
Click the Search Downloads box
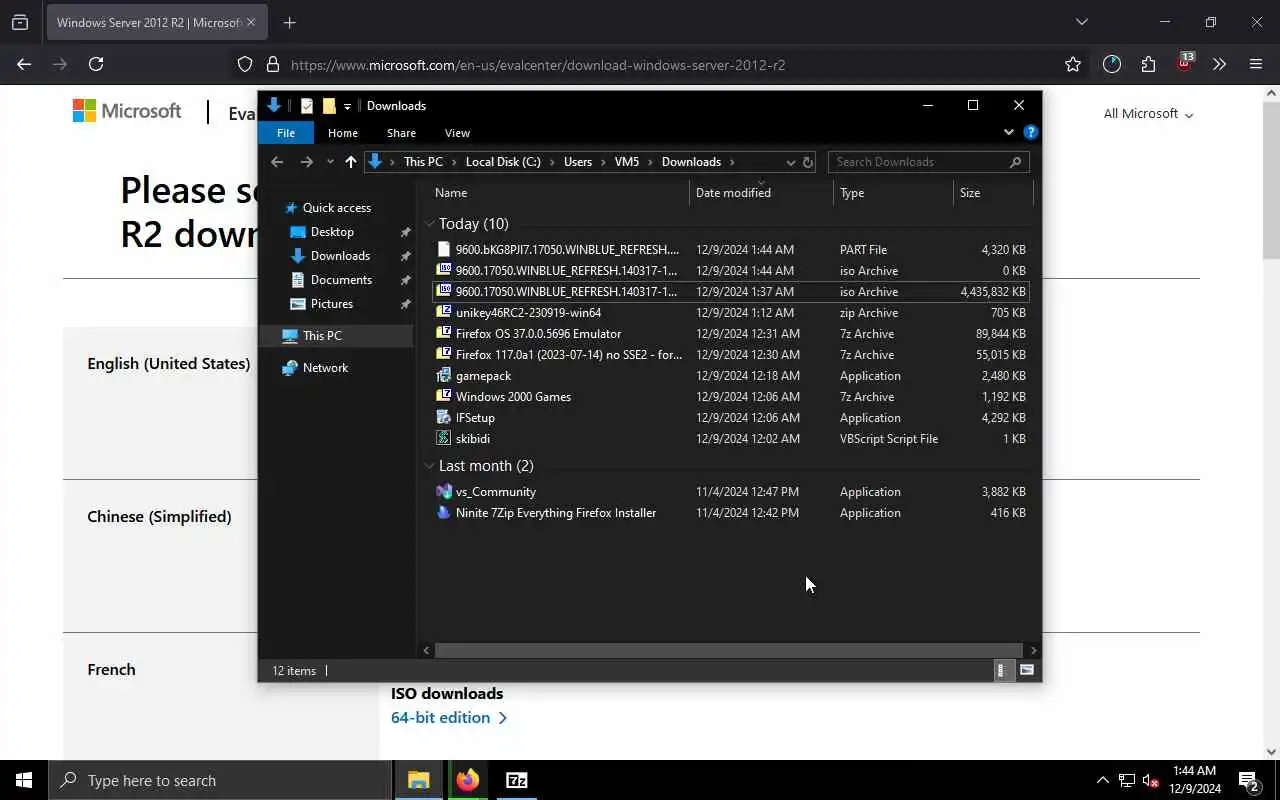pyautogui.click(x=928, y=162)
